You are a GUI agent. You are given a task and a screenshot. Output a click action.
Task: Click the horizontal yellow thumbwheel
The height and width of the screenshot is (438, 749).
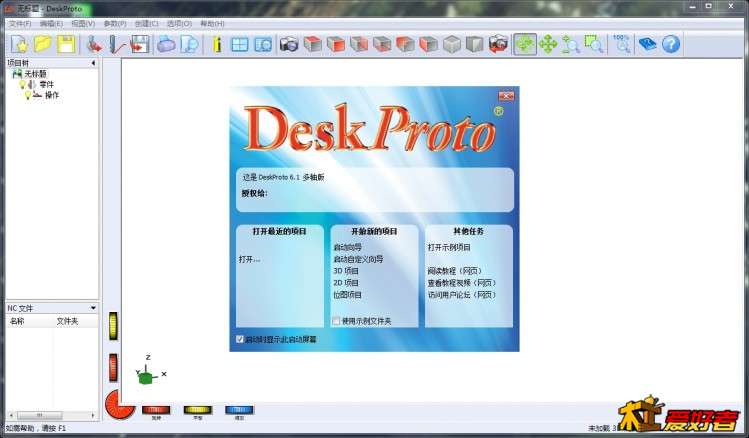198,410
